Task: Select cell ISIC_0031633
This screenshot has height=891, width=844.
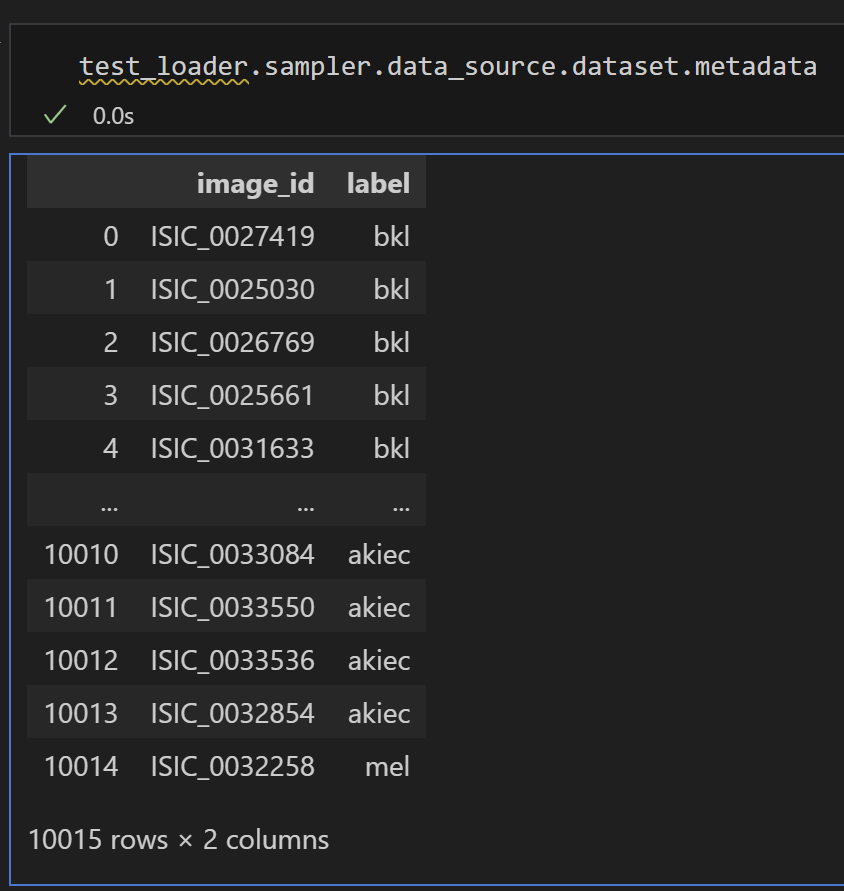Action: point(232,448)
